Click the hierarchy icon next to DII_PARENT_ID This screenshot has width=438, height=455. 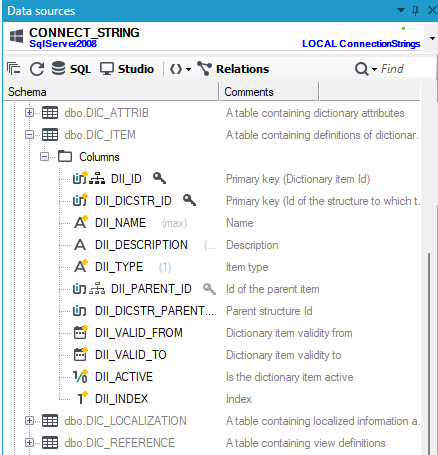(97, 289)
